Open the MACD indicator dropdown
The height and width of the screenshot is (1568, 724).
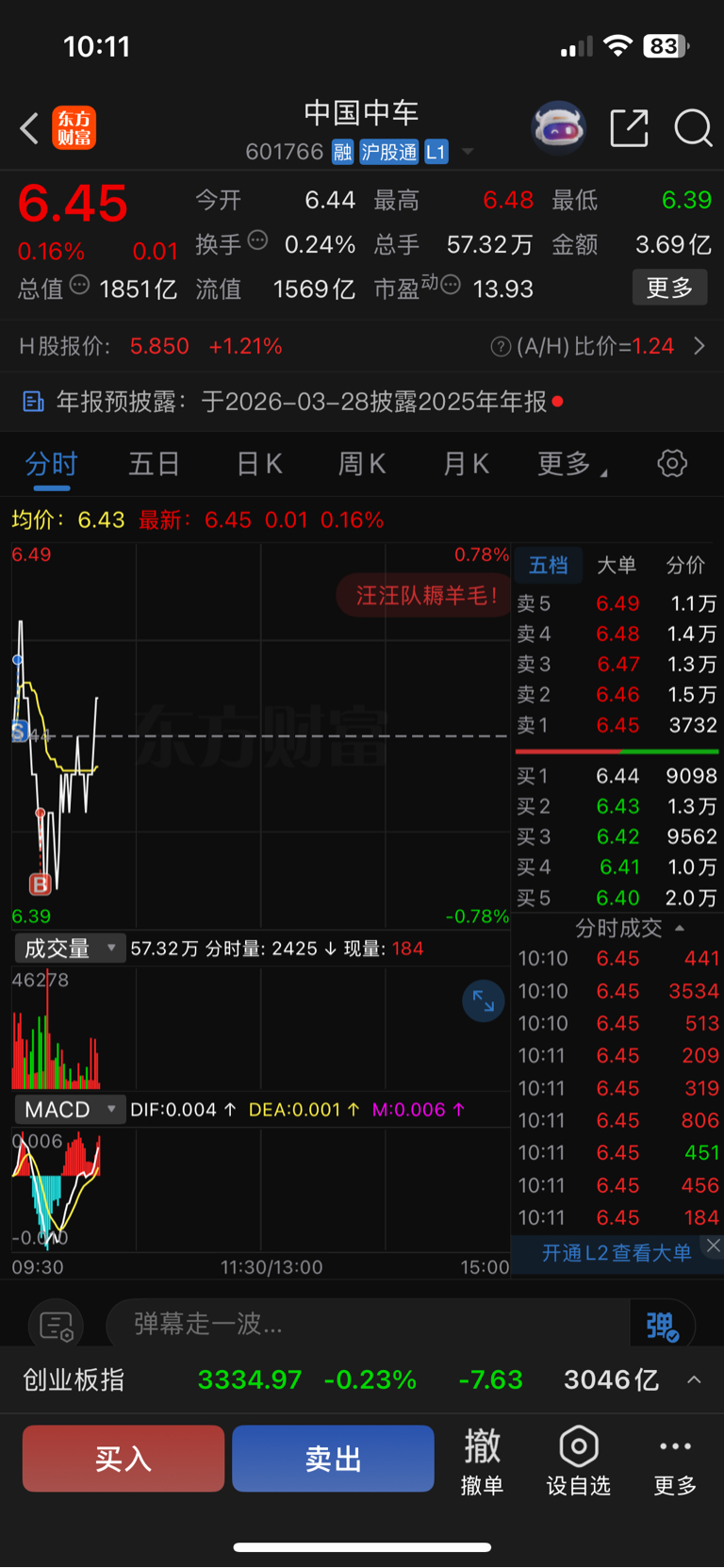pos(70,1110)
